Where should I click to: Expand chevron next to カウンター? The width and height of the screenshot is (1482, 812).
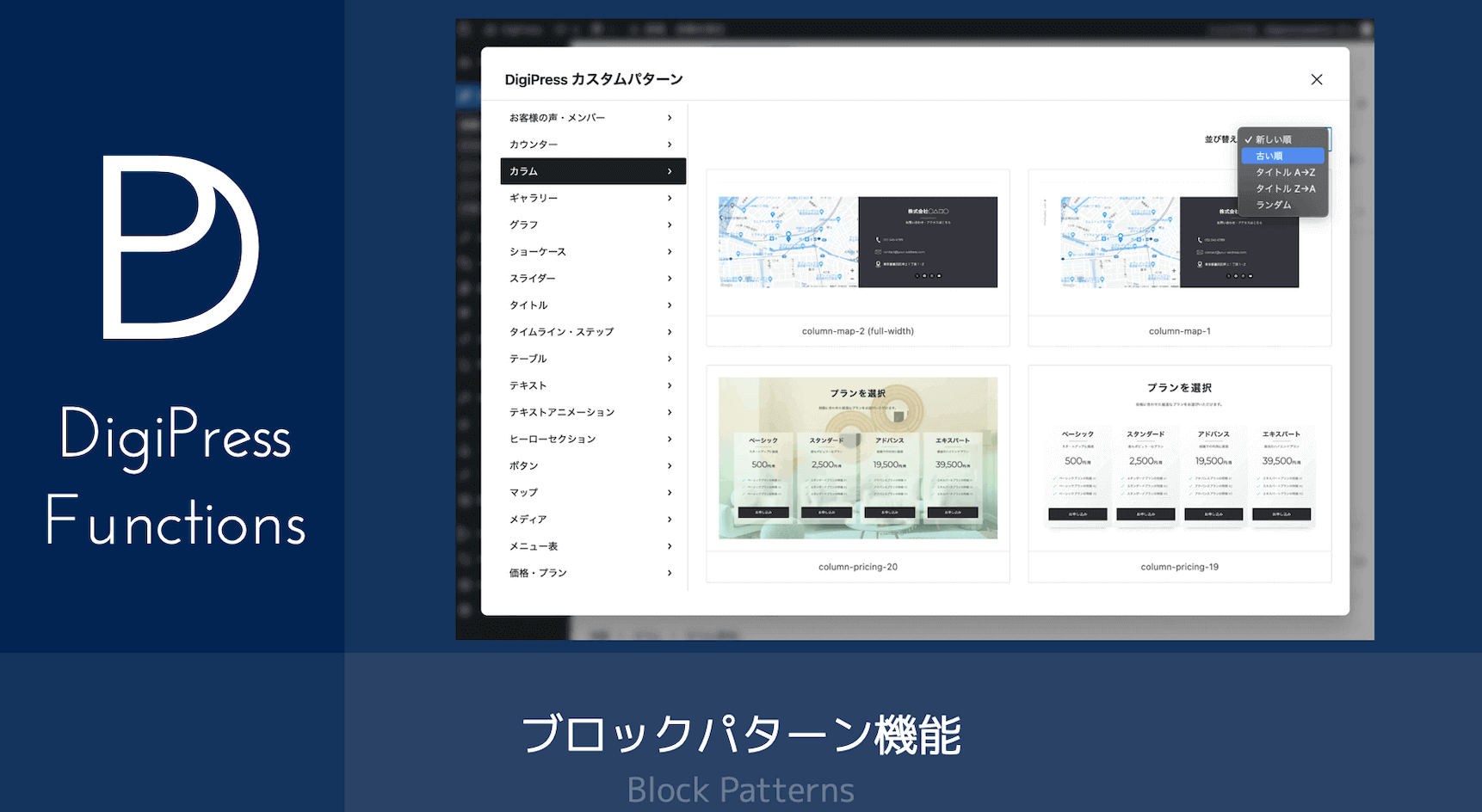click(670, 145)
